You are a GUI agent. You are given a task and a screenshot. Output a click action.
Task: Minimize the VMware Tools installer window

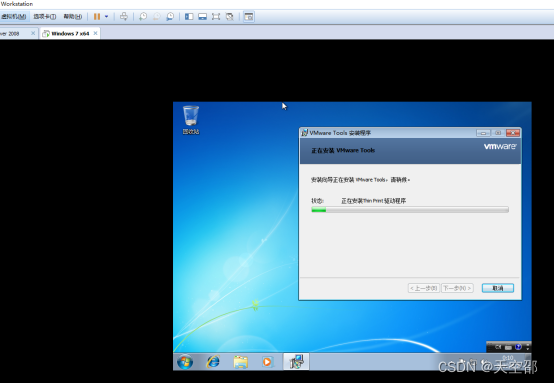click(483, 133)
